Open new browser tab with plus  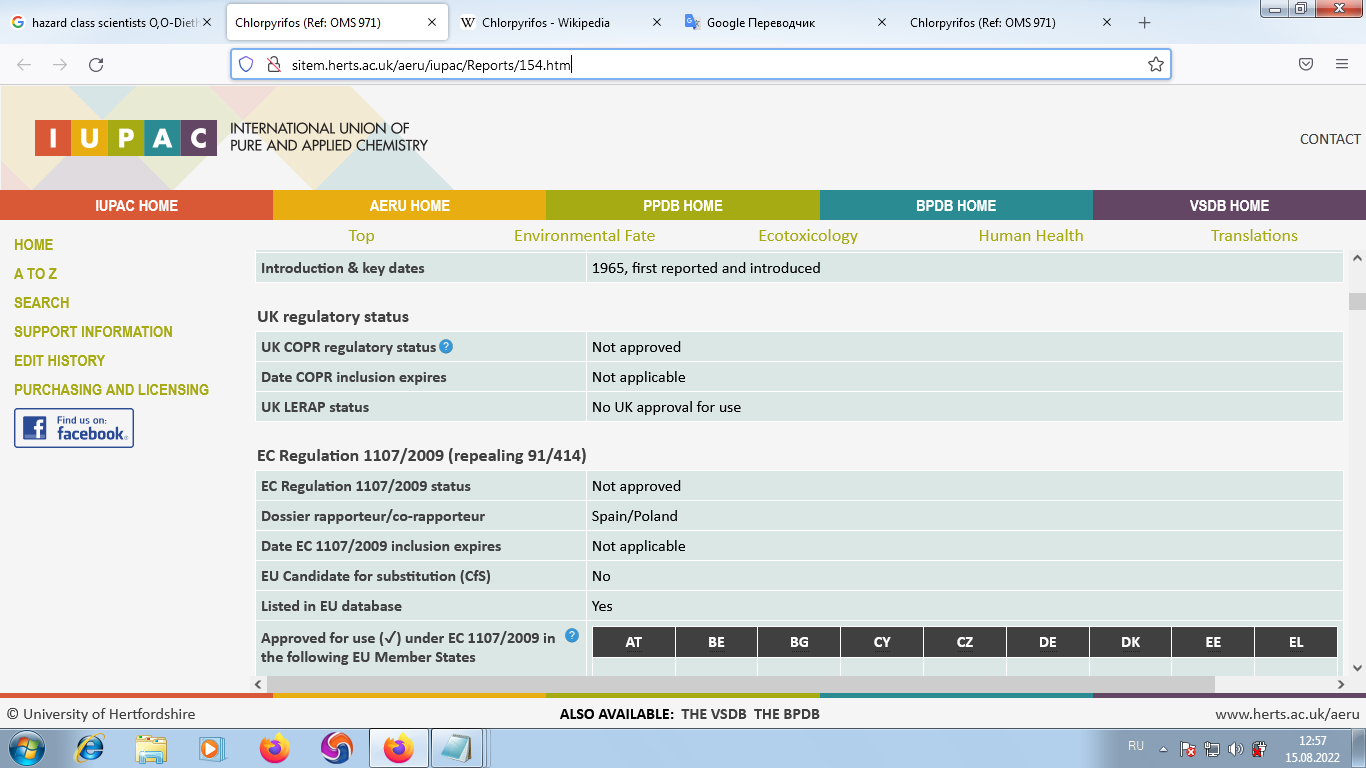[x=1145, y=23]
